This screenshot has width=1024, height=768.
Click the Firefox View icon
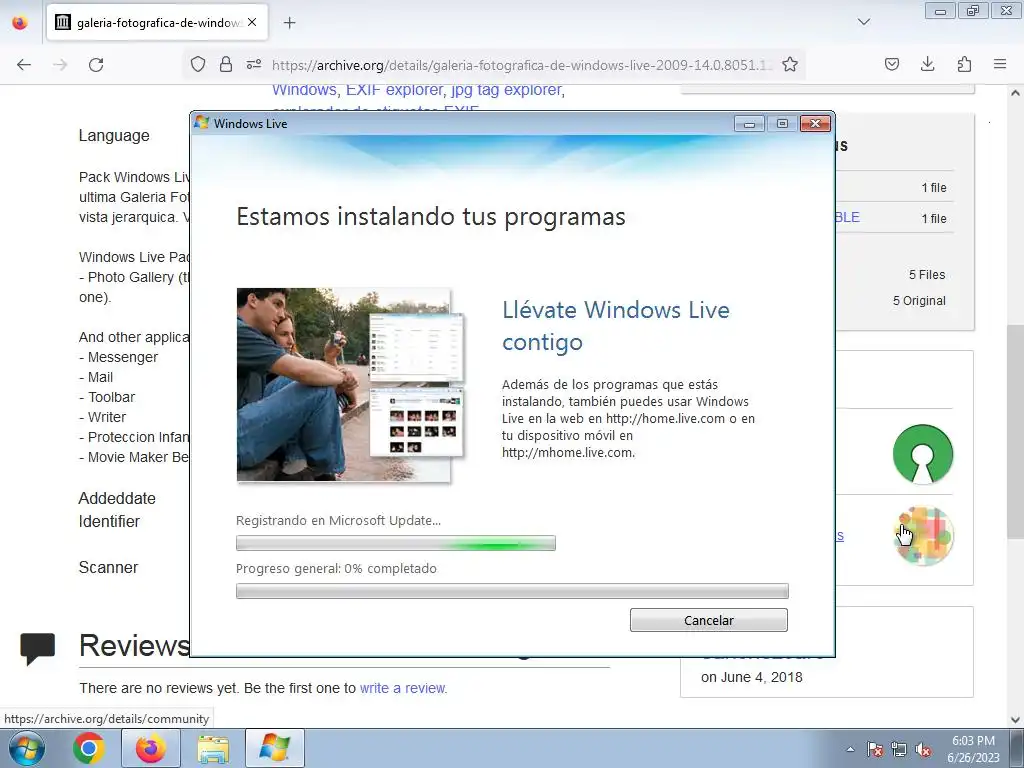click(20, 22)
